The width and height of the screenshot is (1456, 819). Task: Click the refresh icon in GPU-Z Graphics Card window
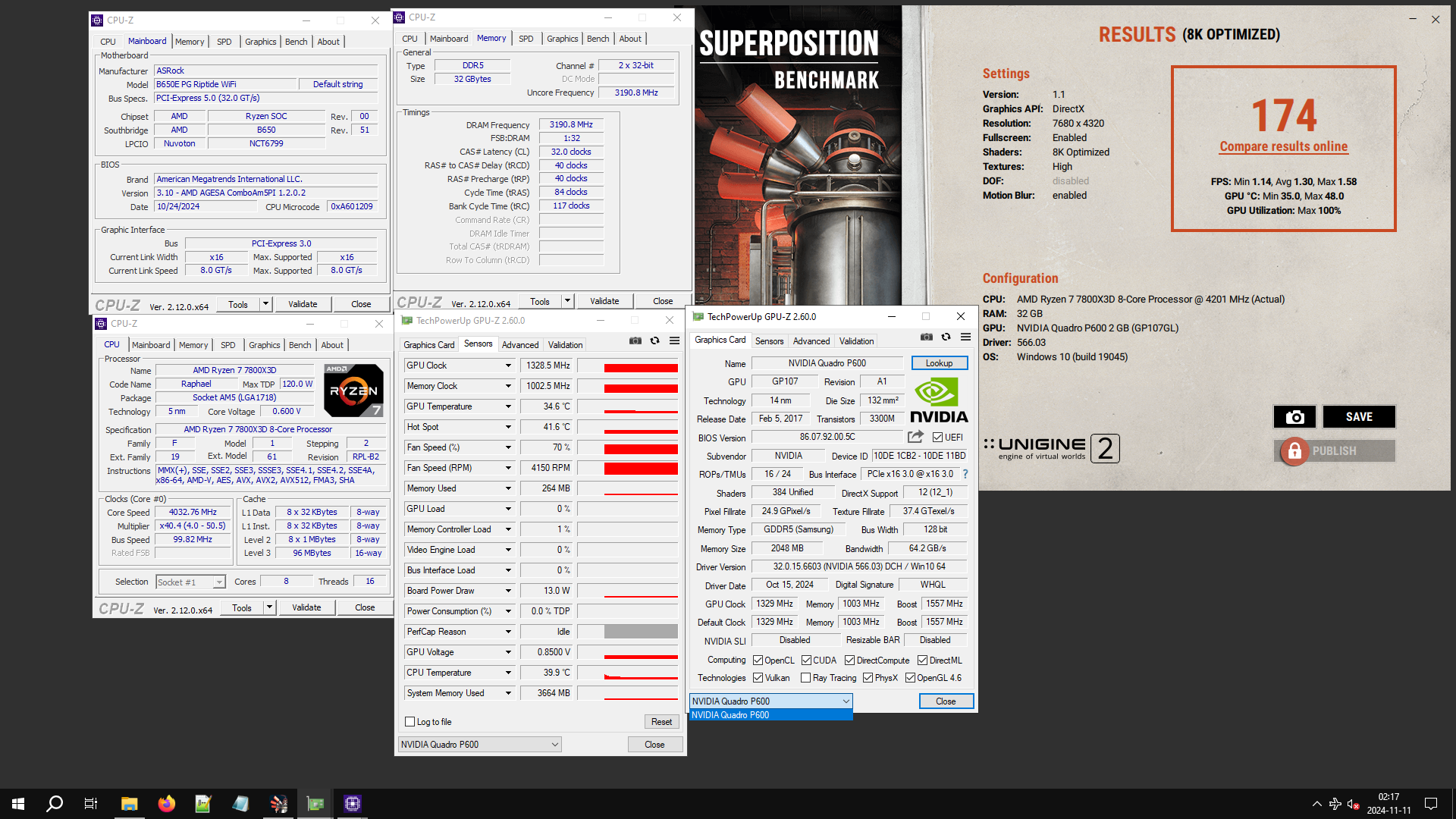(946, 337)
